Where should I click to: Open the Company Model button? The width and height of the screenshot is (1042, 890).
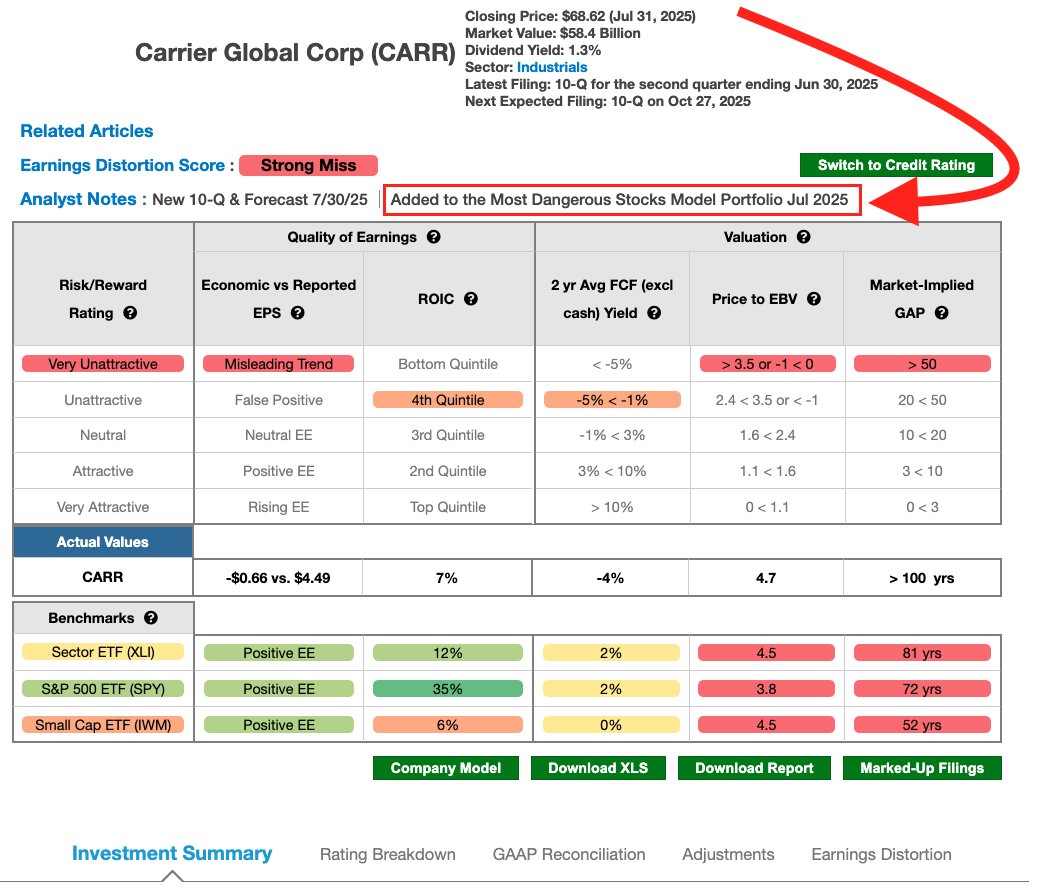[445, 768]
